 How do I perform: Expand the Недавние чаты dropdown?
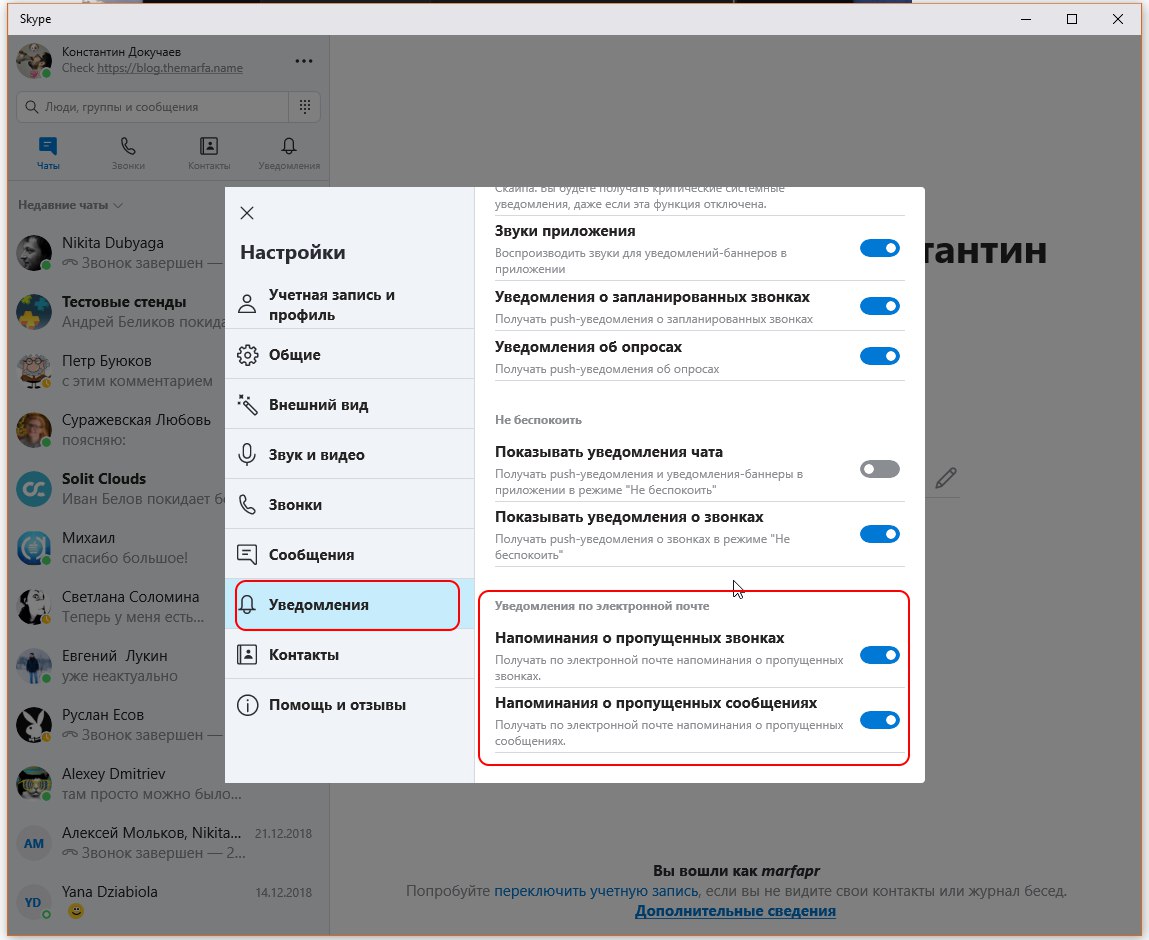coord(70,205)
